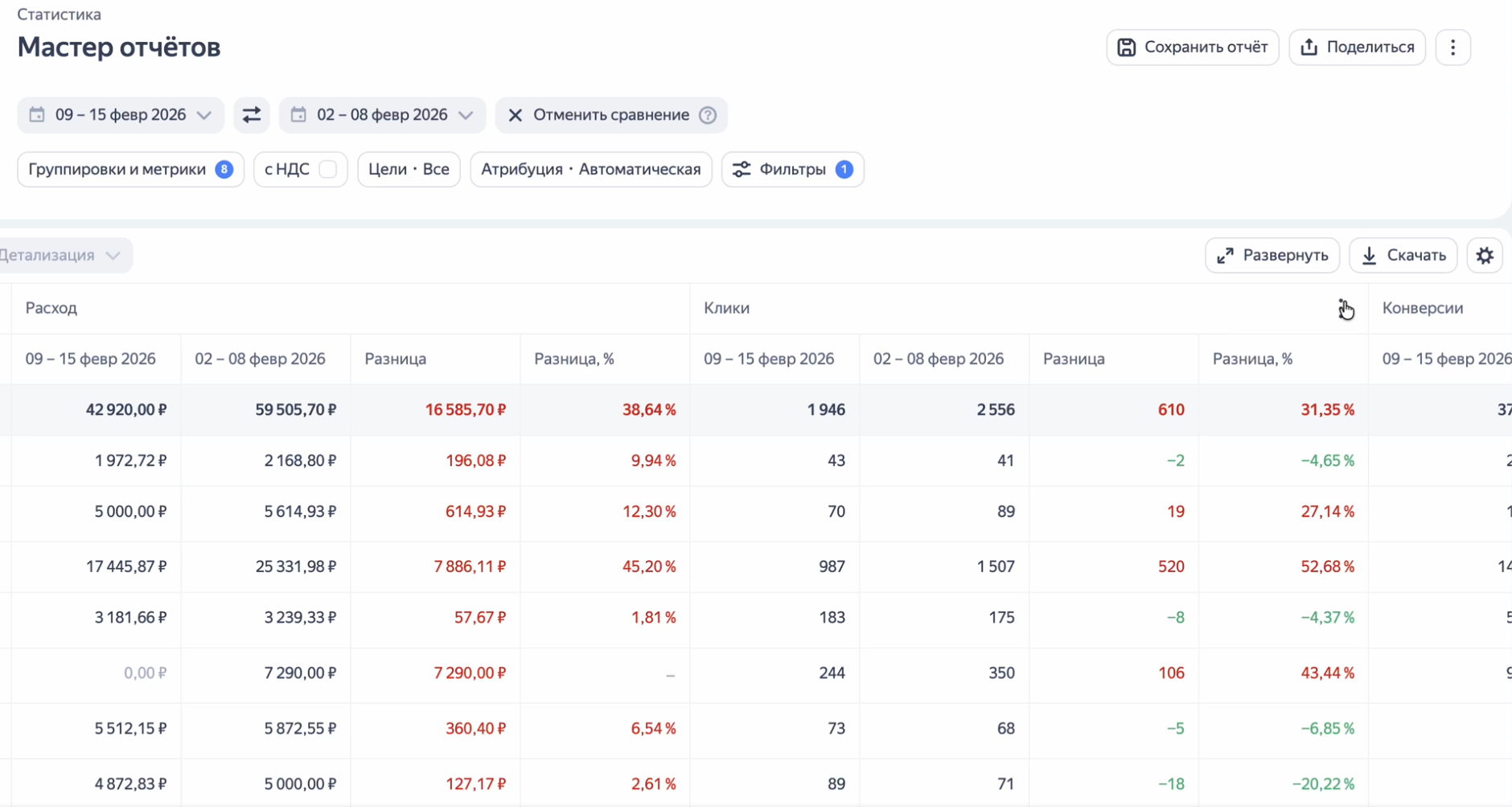Screen dimensions: 1512x807
Task: Toggle the с НДС checkbox
Action: pos(328,170)
